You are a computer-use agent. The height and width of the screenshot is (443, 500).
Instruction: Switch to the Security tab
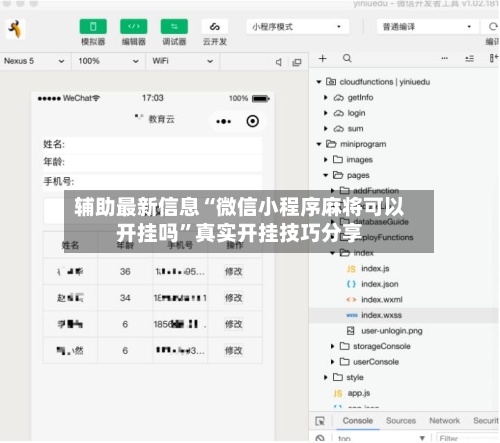click(486, 421)
